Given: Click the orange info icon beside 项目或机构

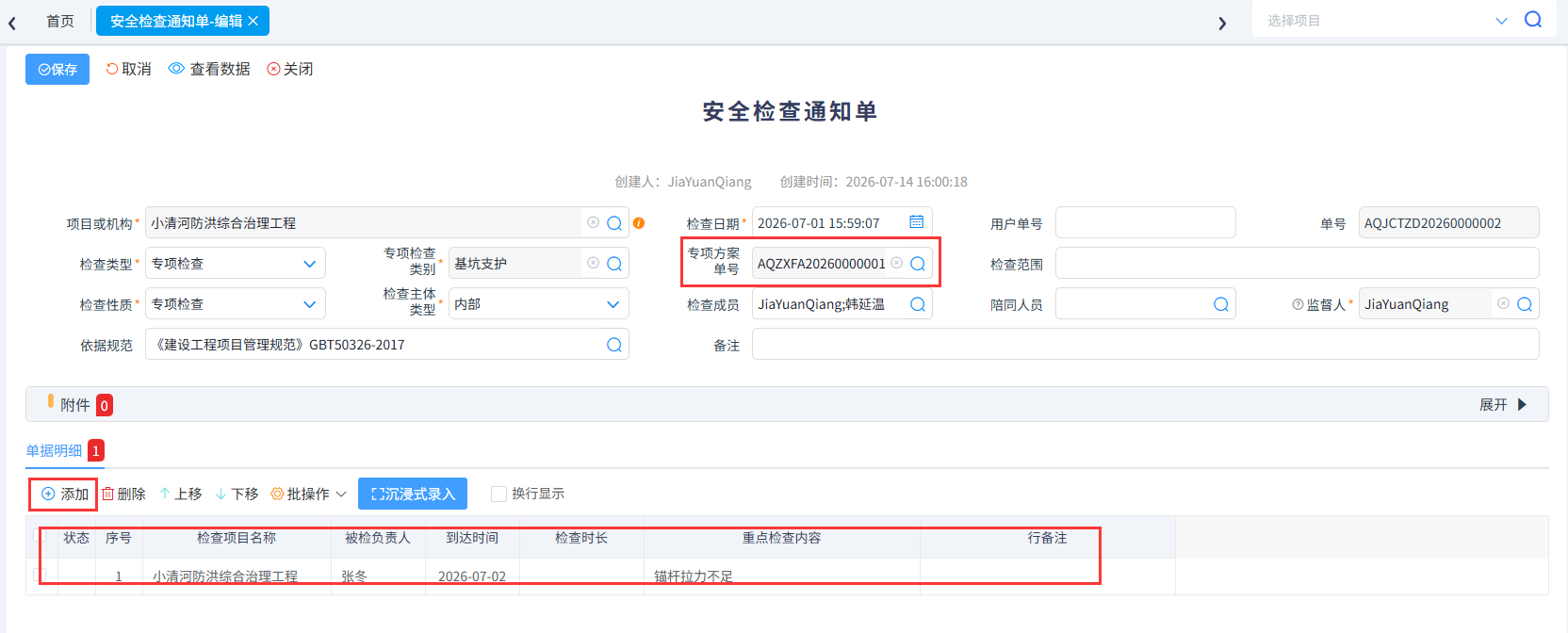Looking at the screenshot, I should coord(639,223).
